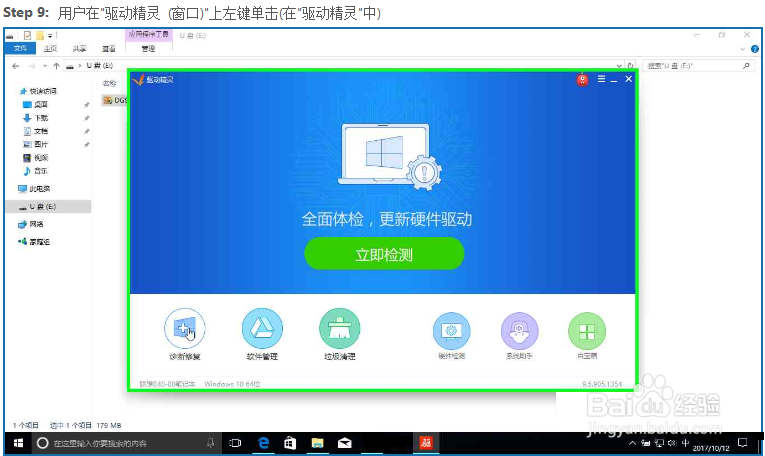This screenshot has width=765, height=456.
Task: Open the 驱动精灵 hamburger menu
Action: (601, 79)
